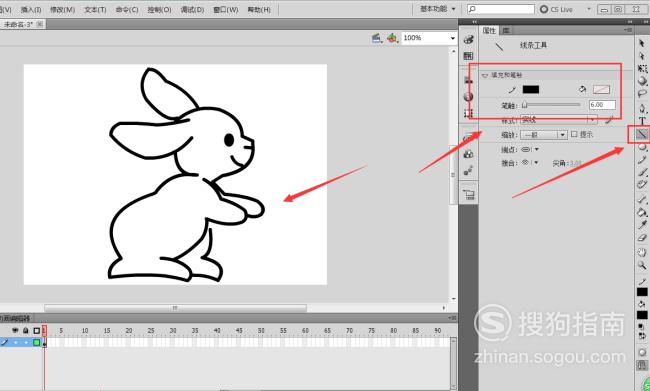
Task: Select the Paint Bucket tool
Action: pos(642,212)
